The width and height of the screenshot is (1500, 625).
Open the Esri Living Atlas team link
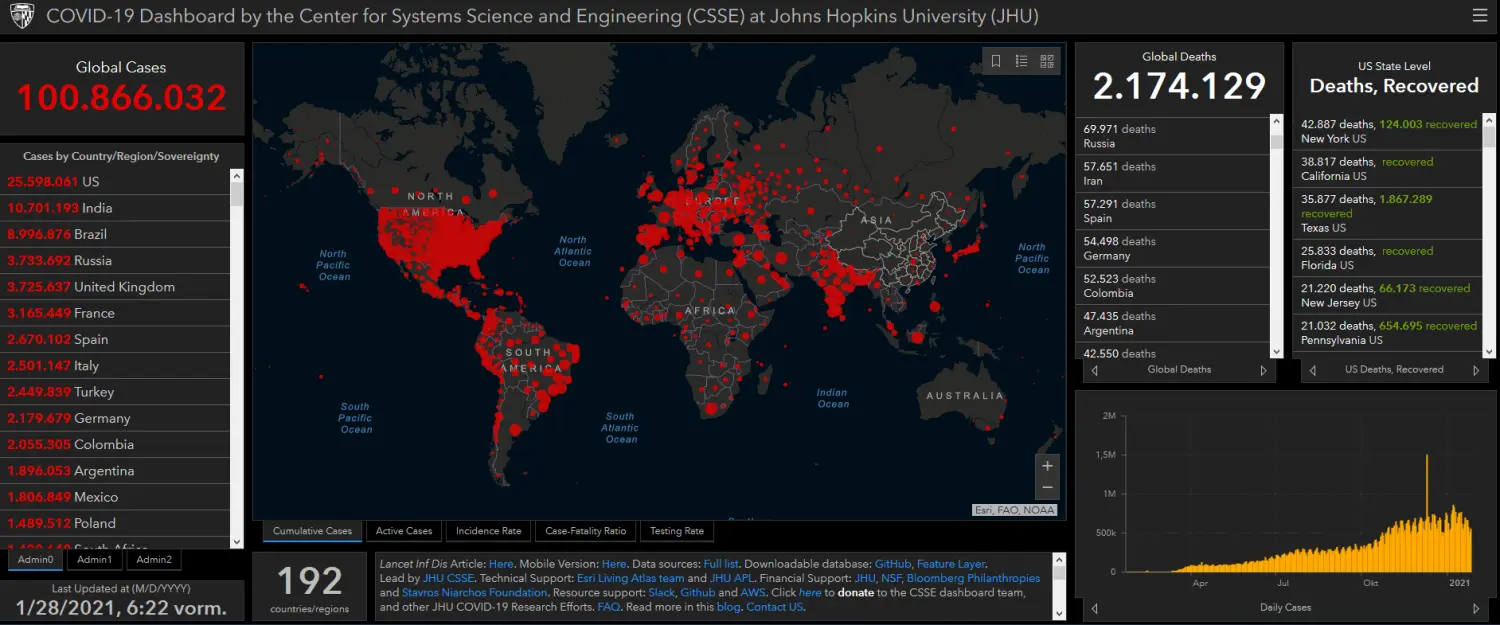pyautogui.click(x=630, y=578)
